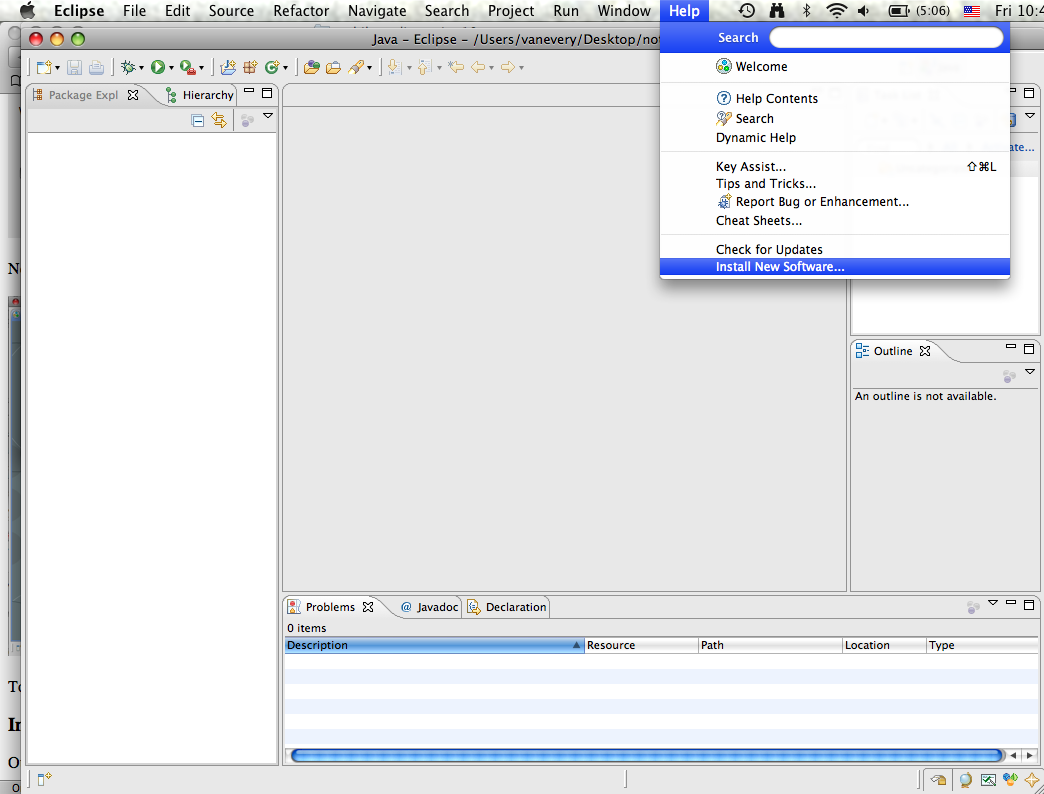Click the Last Edit Location icon

(x=455, y=67)
